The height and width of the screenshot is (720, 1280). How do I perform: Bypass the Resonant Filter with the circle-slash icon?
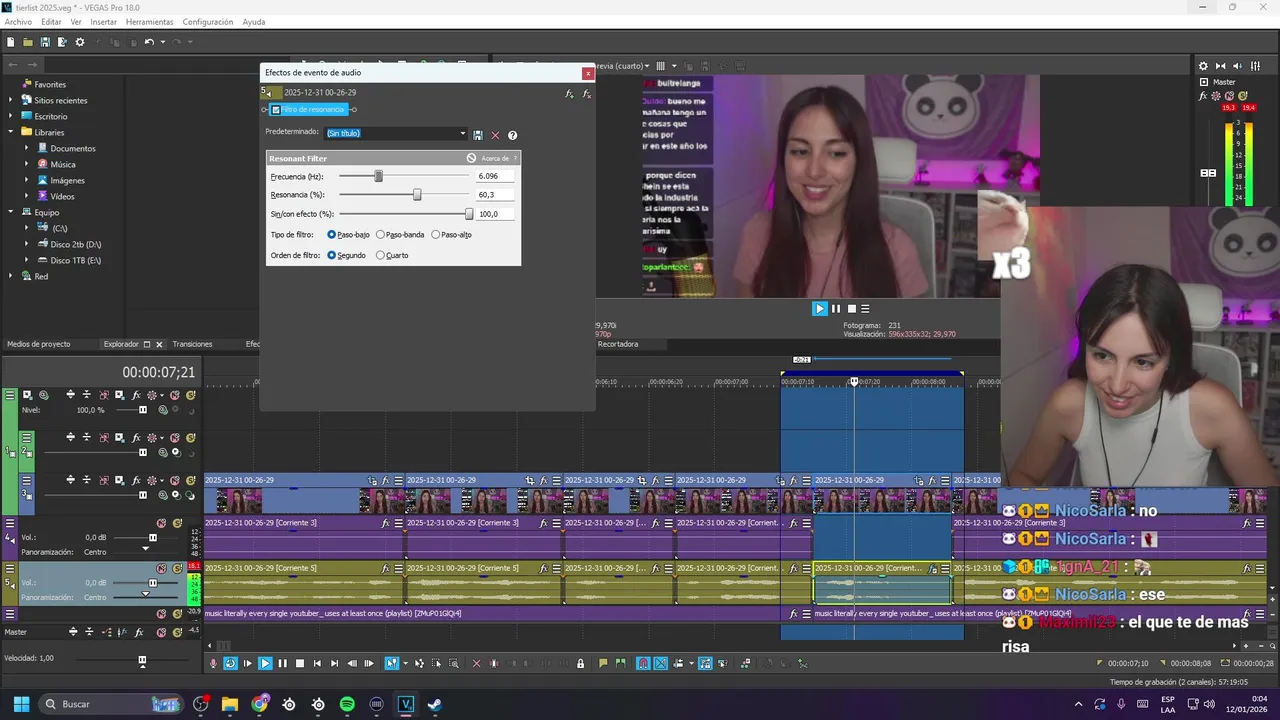coord(471,158)
